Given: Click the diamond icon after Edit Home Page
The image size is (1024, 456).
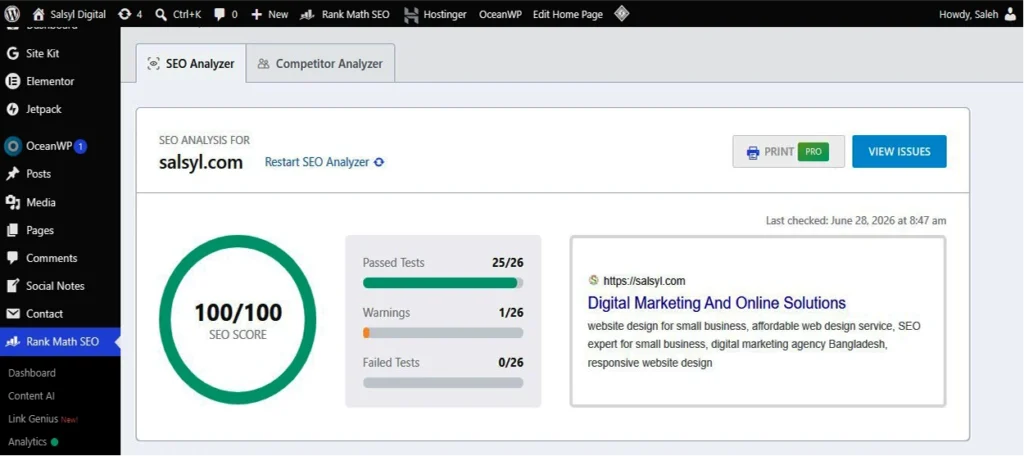Looking at the screenshot, I should 622,14.
